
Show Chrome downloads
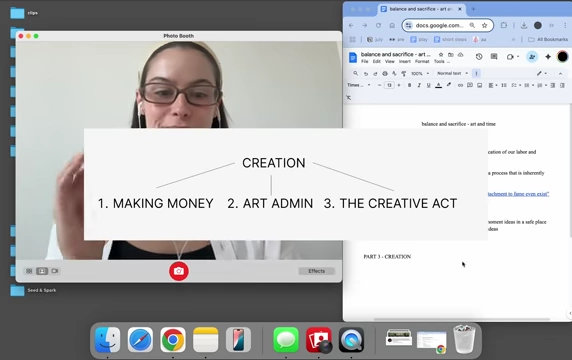524,26
